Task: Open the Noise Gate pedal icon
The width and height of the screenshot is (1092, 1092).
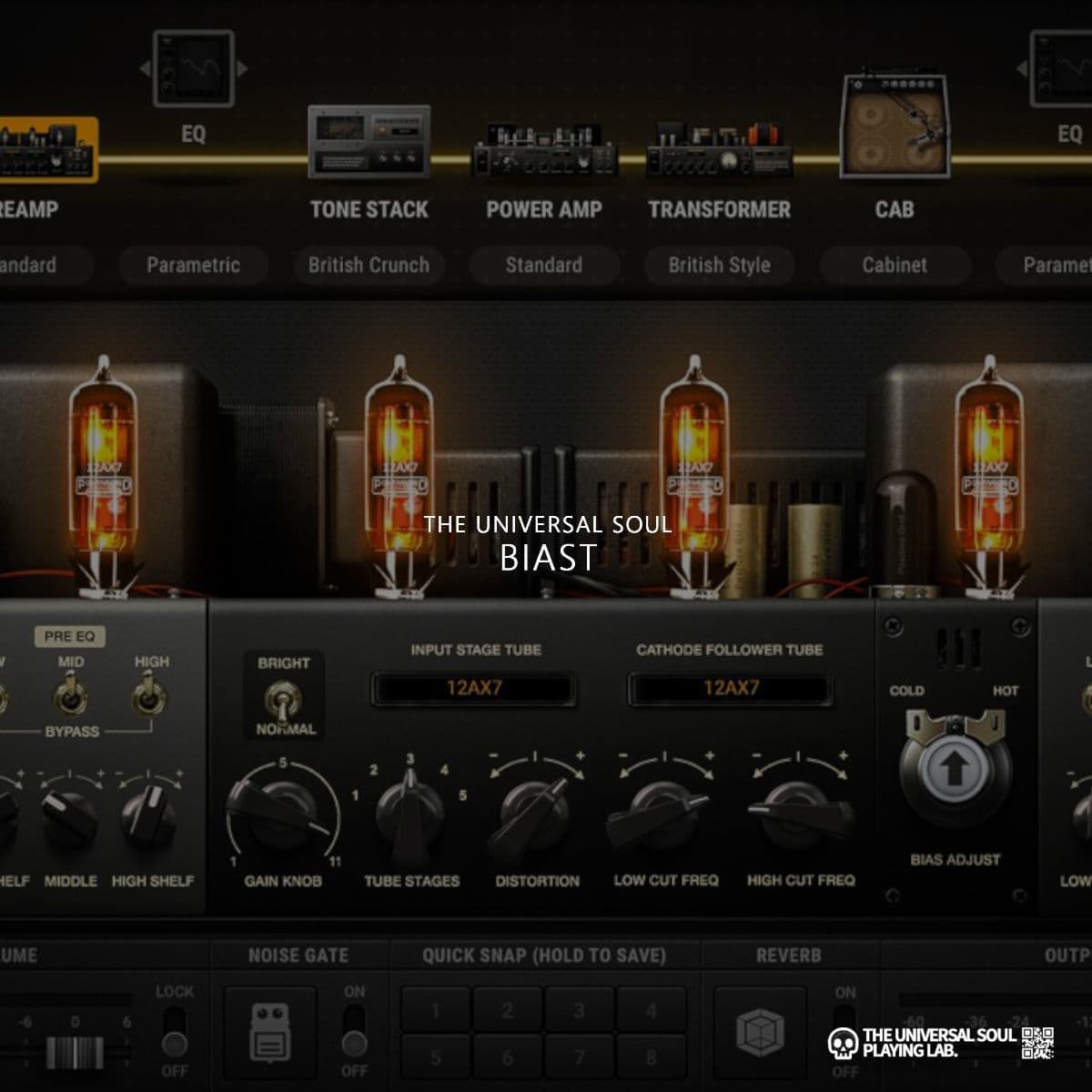Action: click(x=270, y=1036)
